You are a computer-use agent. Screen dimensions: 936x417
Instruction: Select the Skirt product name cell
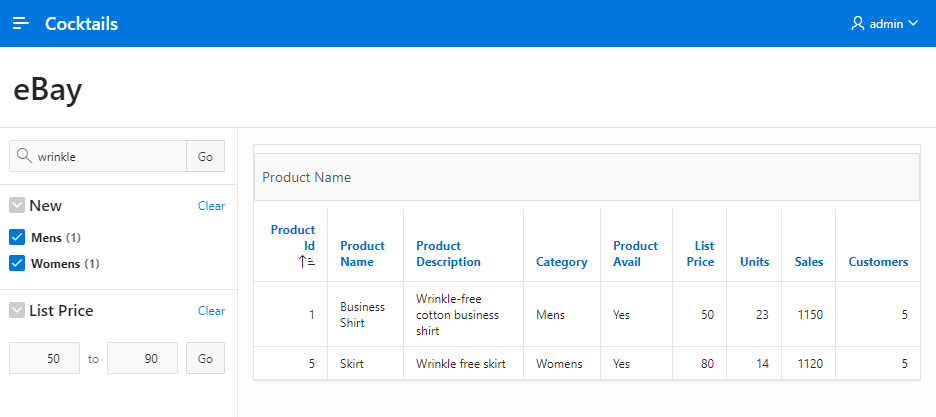[365, 363]
